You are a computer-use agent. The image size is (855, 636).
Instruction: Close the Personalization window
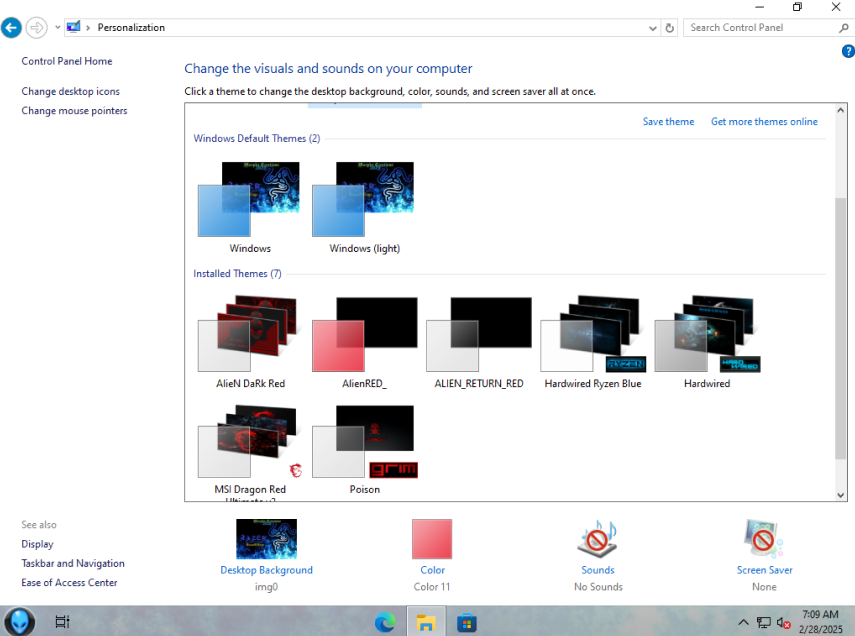tap(835, 7)
